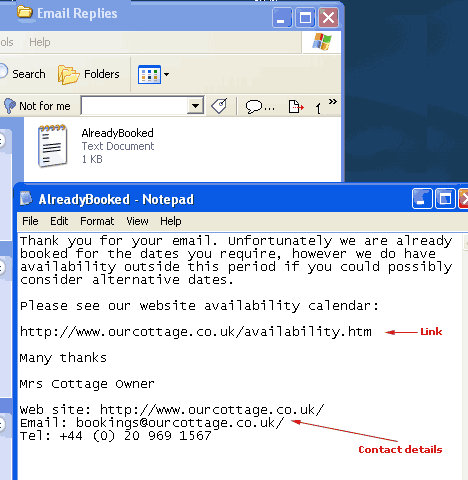
Task: Click the tag label icon beside combo box
Action: (219, 106)
